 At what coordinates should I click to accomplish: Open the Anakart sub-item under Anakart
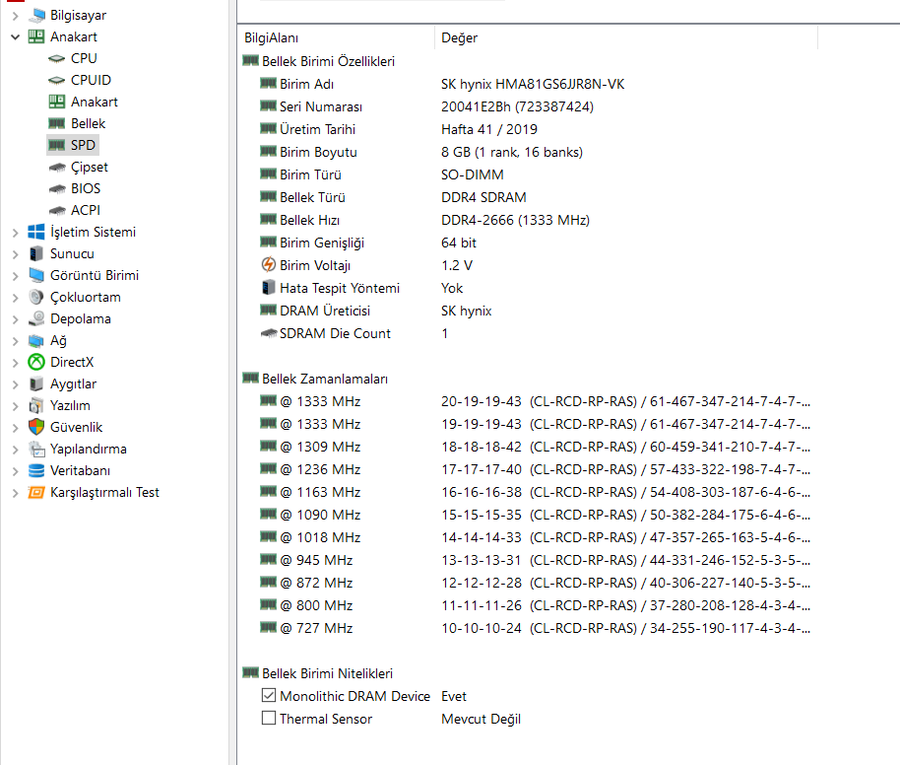(x=94, y=102)
